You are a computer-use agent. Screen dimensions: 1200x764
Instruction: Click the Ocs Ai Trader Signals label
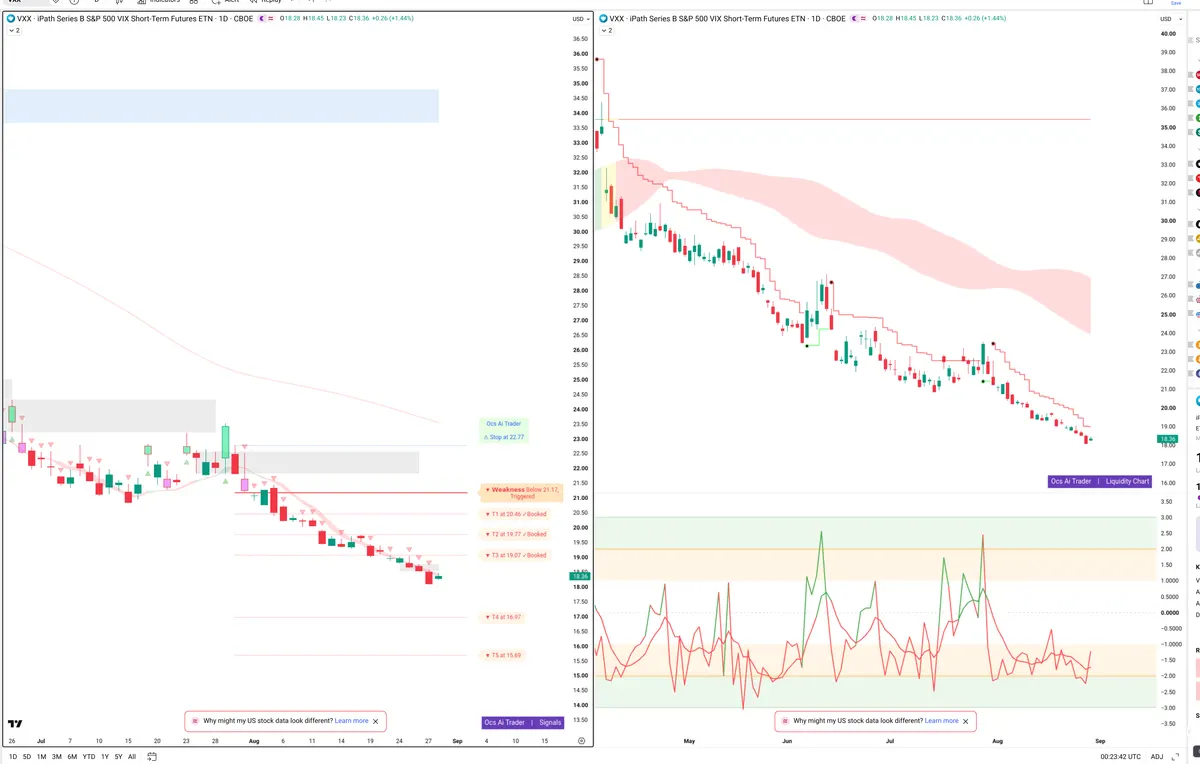[523, 722]
